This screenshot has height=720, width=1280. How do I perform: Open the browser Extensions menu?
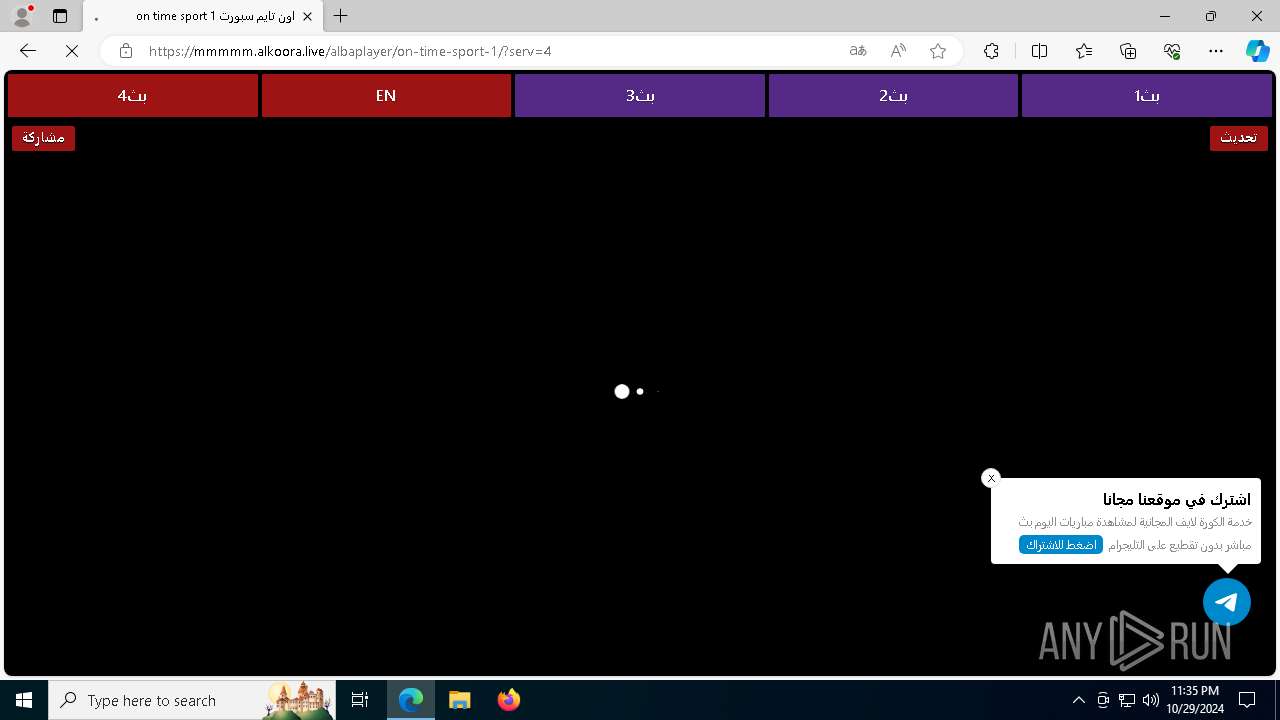991,51
